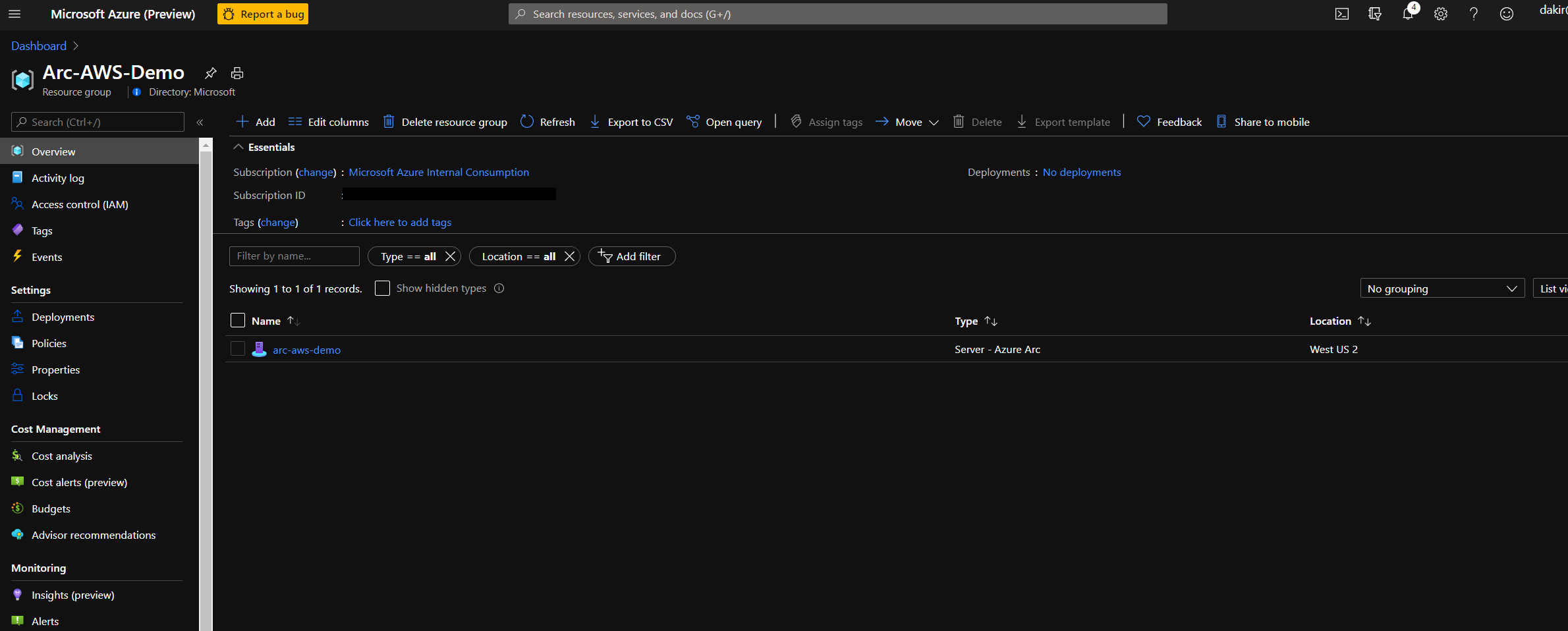
Task: Select all resources header checkbox
Action: 238,320
